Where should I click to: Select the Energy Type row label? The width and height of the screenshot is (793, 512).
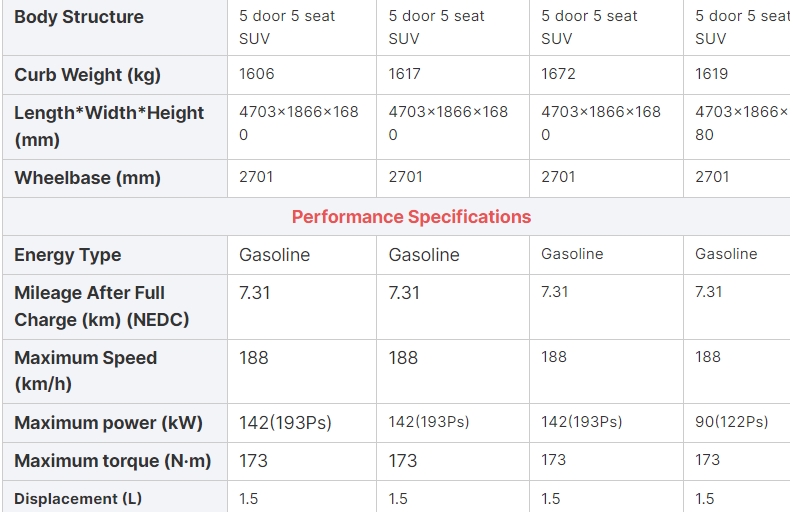[x=68, y=255]
